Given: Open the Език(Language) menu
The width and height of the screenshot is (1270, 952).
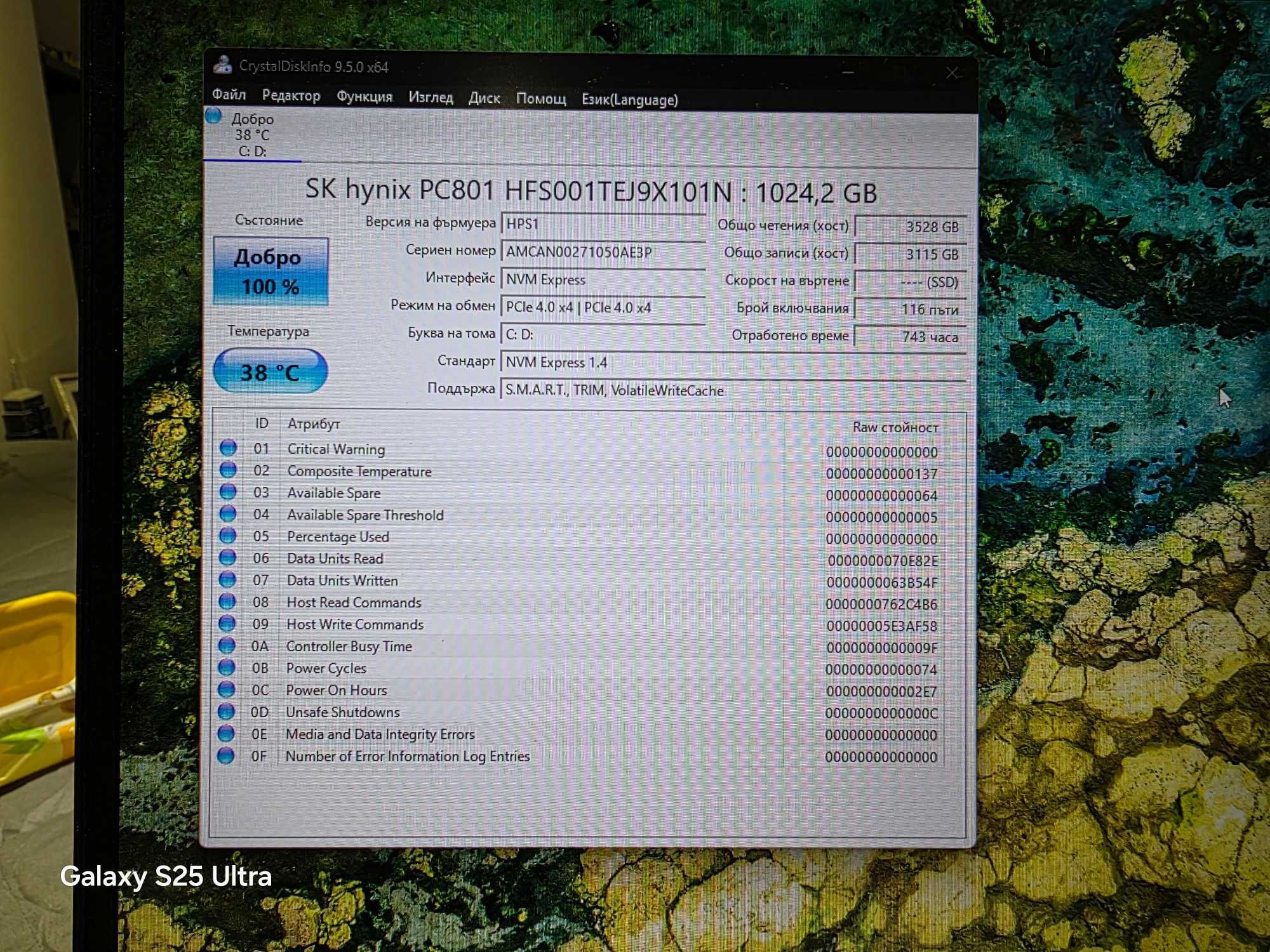Looking at the screenshot, I should [630, 100].
